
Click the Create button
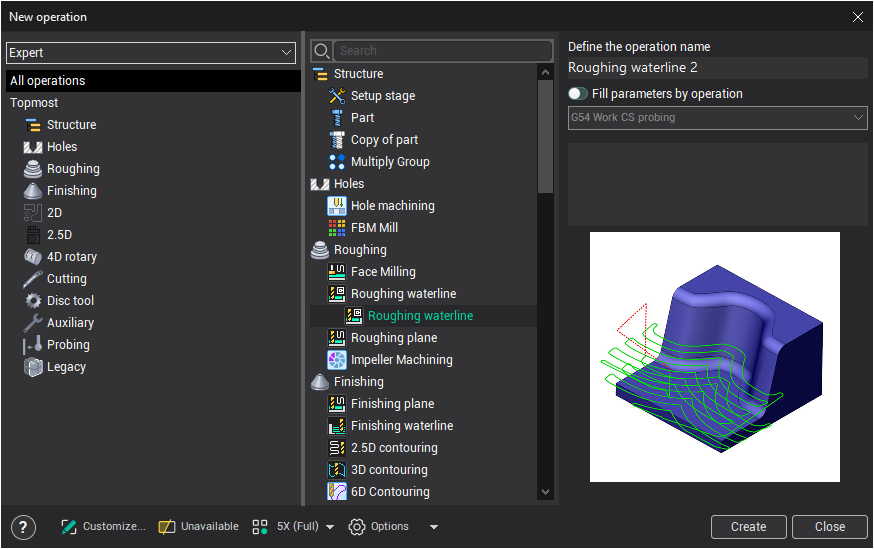(748, 527)
